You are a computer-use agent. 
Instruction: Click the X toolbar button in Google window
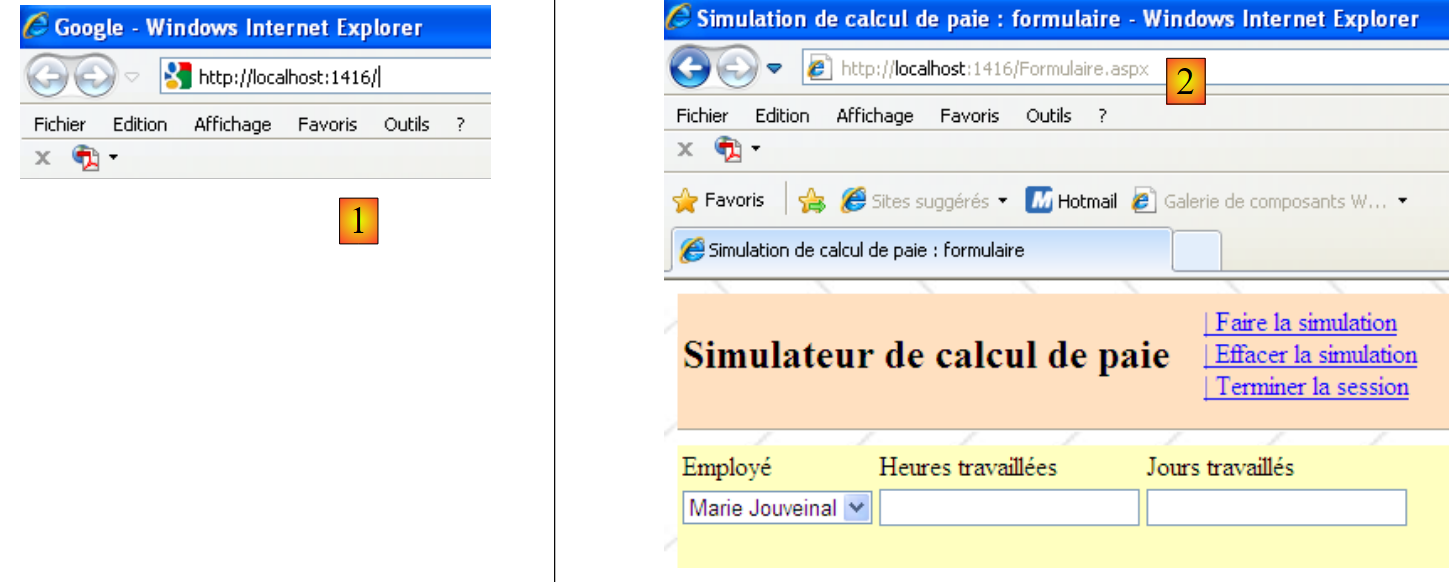tap(44, 158)
